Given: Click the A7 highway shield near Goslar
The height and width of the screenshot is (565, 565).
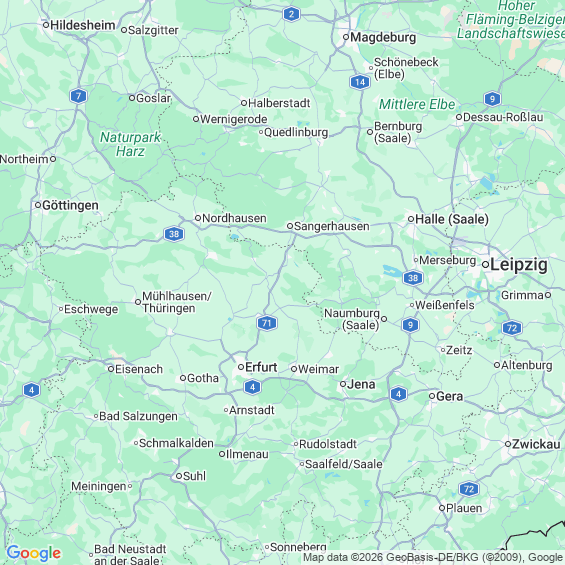Looking at the screenshot, I should click(x=78, y=96).
